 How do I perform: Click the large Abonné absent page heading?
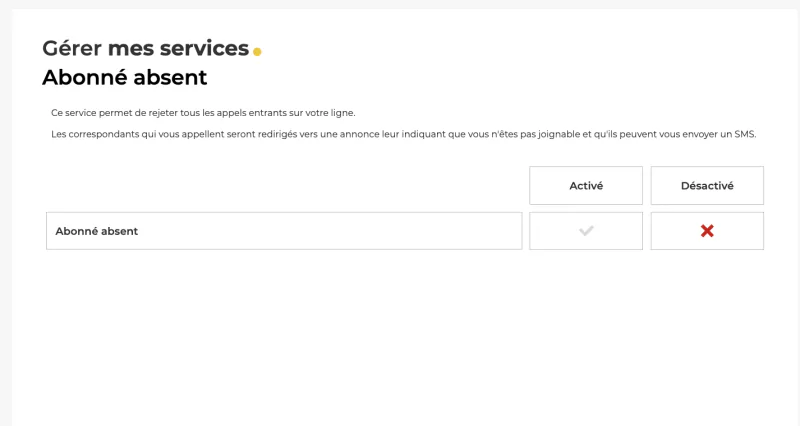pyautogui.click(x=124, y=77)
